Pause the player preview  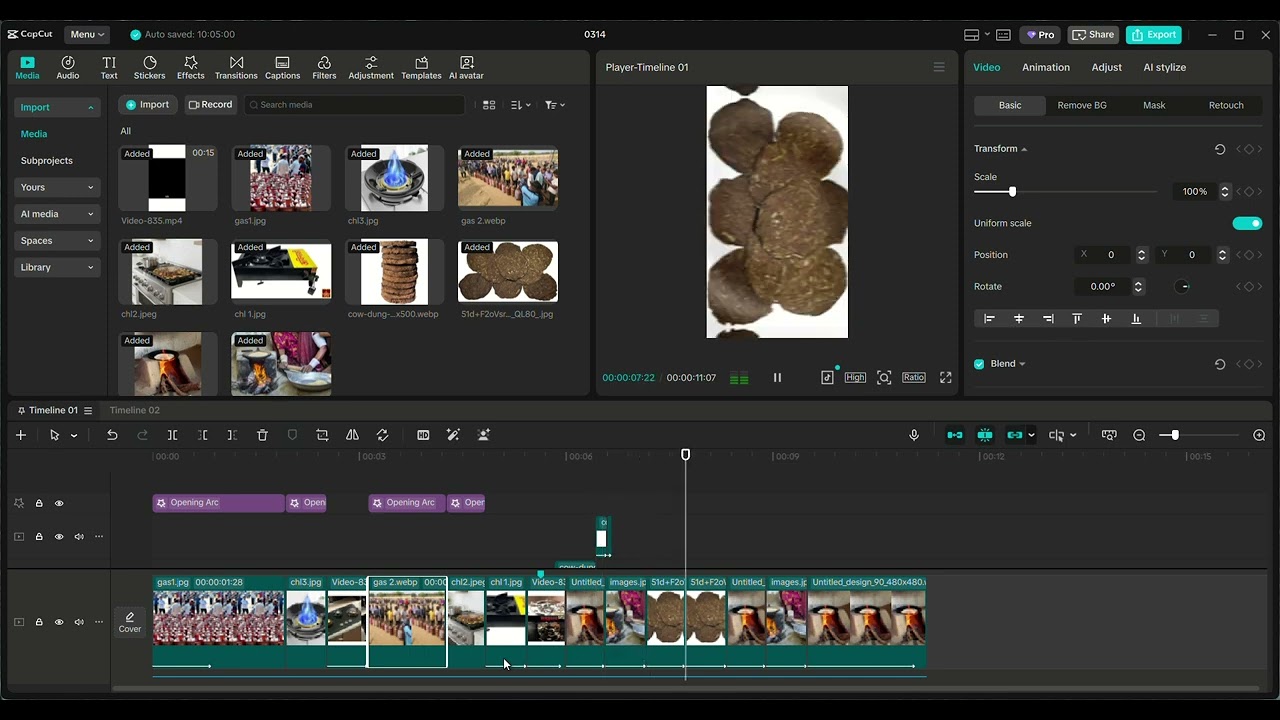tap(777, 377)
